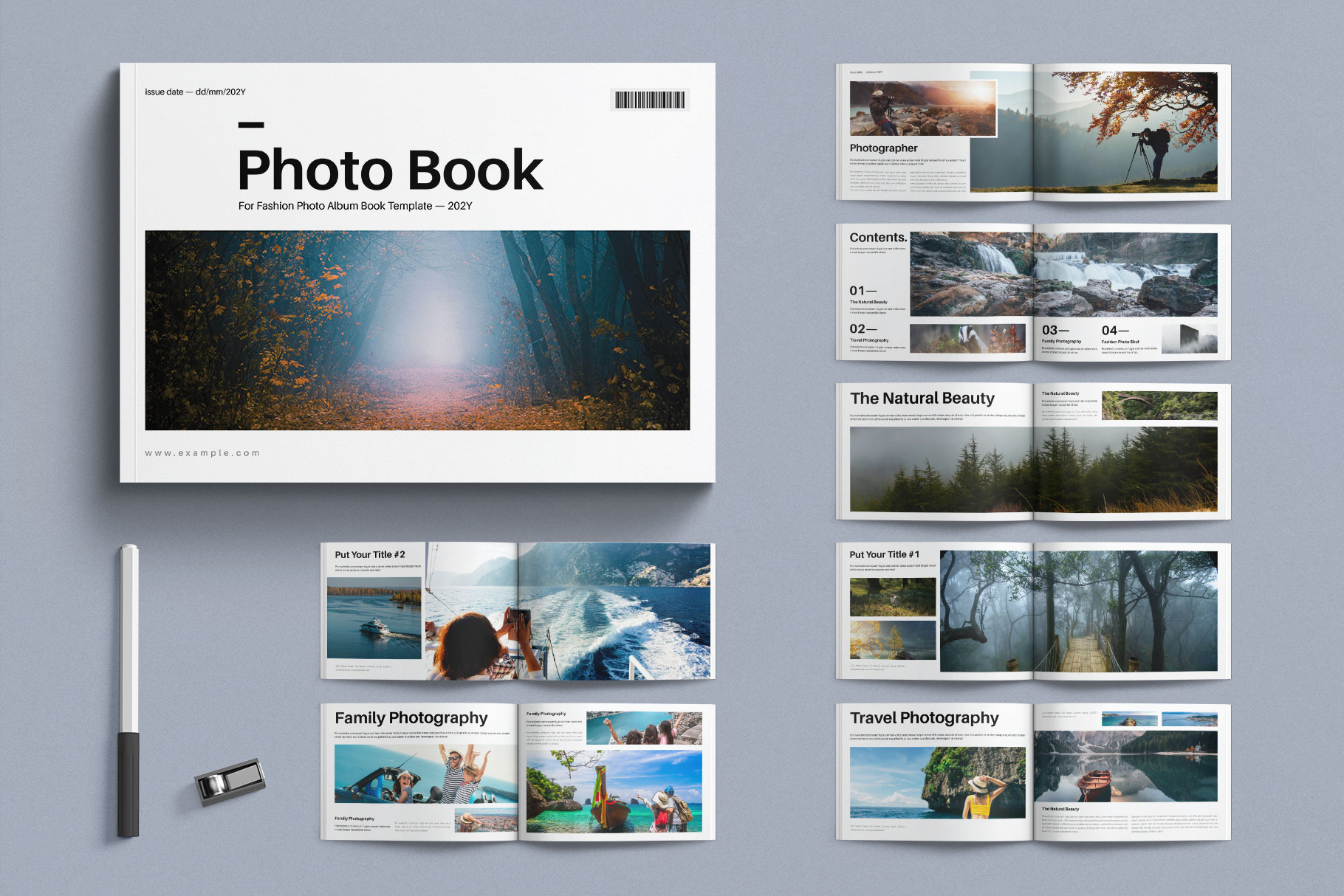The width and height of the screenshot is (1344, 896).
Task: Click the "issue date — dd/mm/202Y" cover text
Action: click(195, 92)
